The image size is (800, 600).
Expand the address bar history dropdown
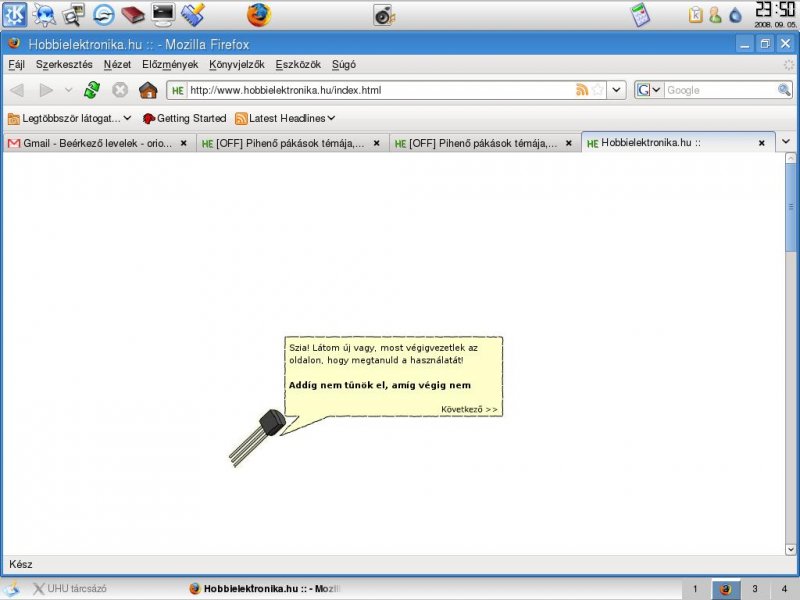click(x=616, y=90)
